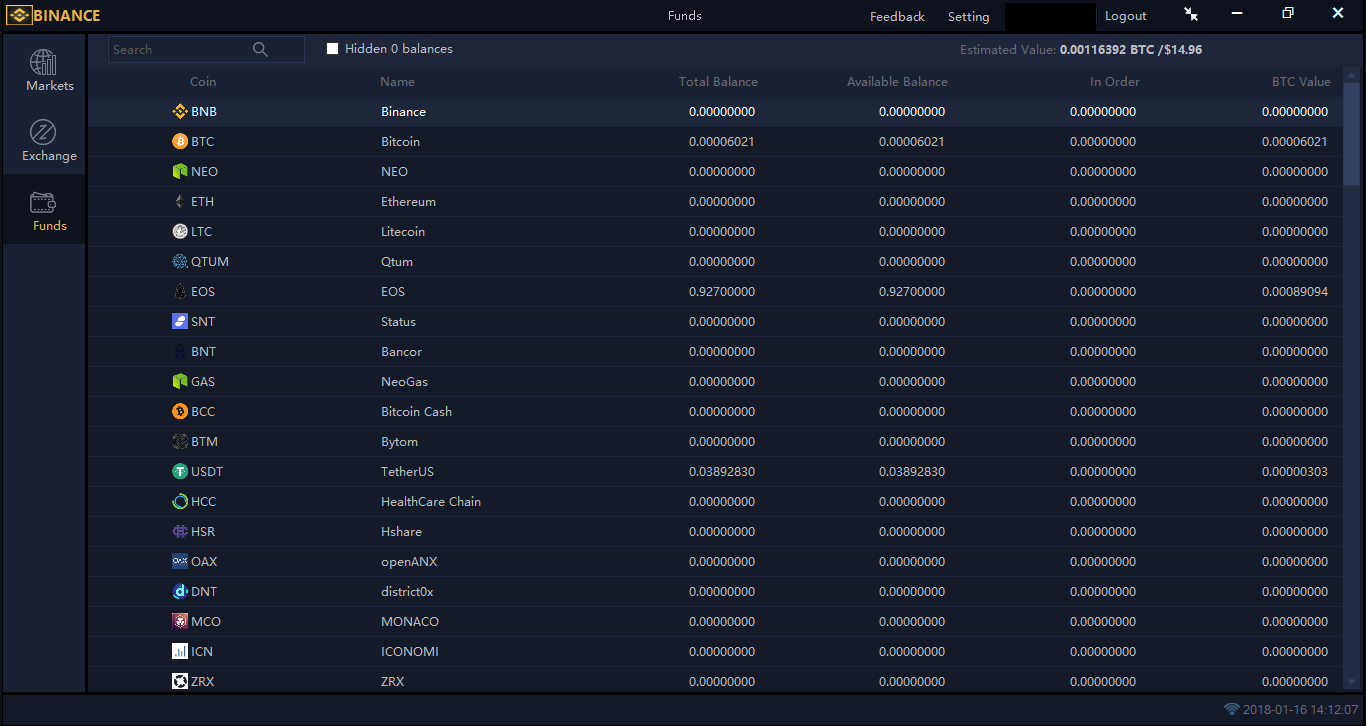Click the openANX name cell
The height and width of the screenshot is (726, 1366).
409,562
